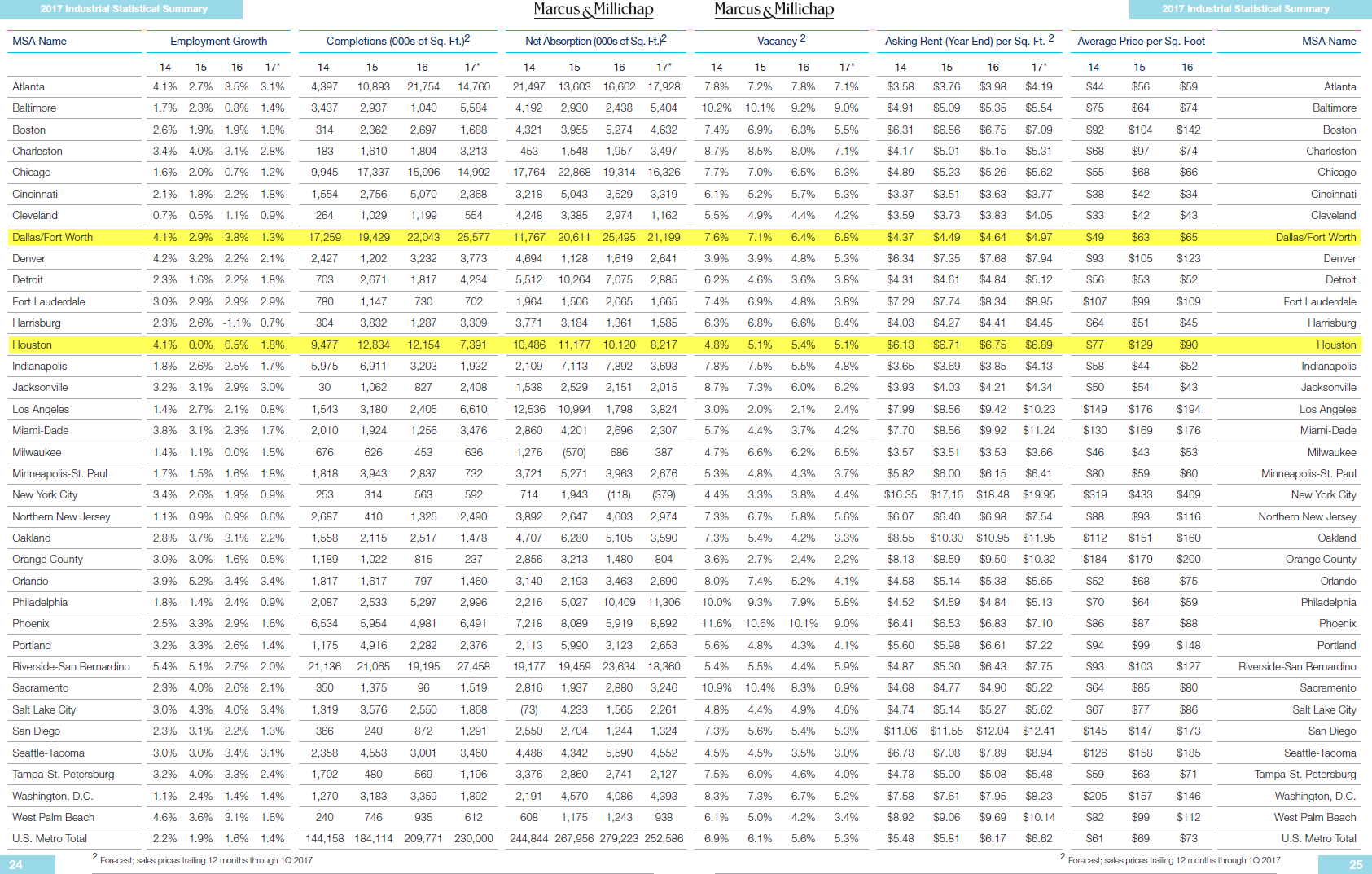The width and height of the screenshot is (1372, 874).
Task: Click Phoenix's 11.6% vacancy value
Action: click(x=717, y=623)
